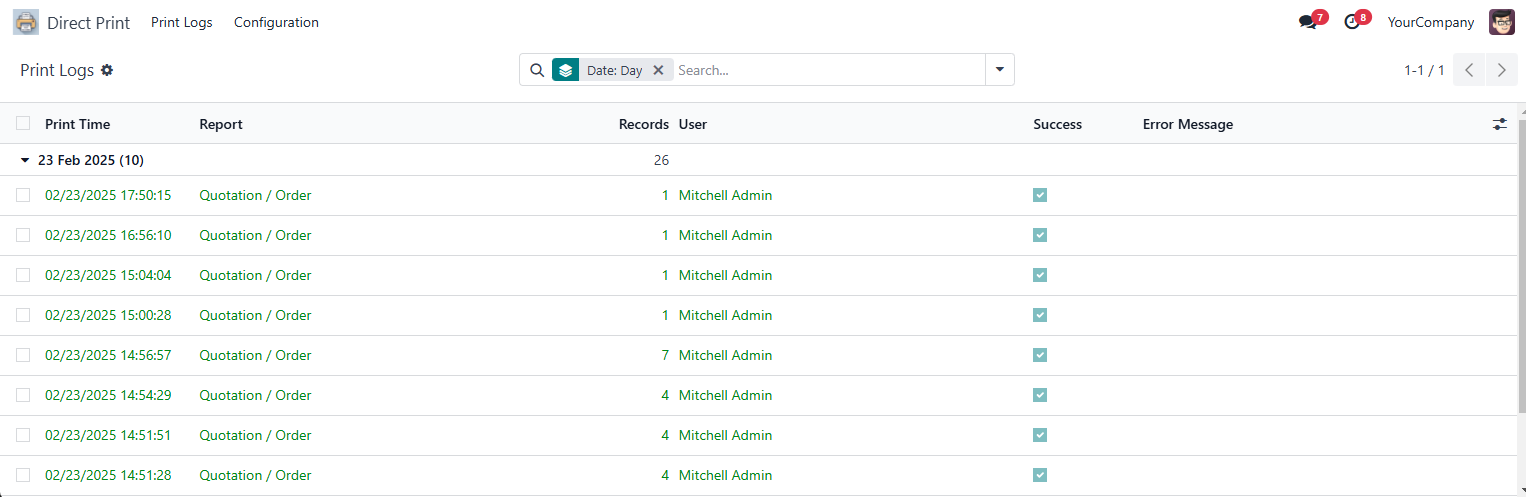Open the record 02/23/2025 14:56:57
Screen dimensions: 1526x497
108,355
